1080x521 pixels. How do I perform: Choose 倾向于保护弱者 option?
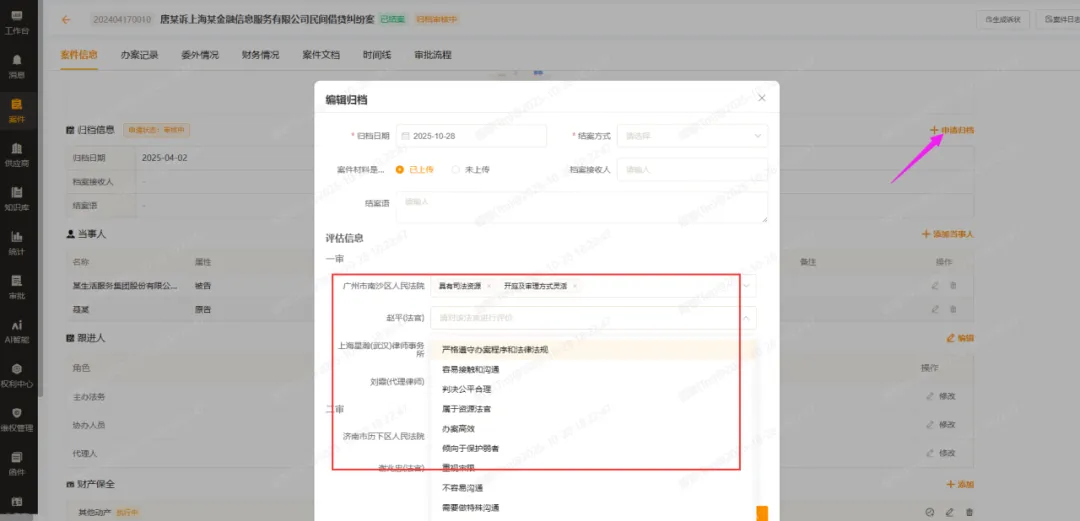(x=592, y=449)
